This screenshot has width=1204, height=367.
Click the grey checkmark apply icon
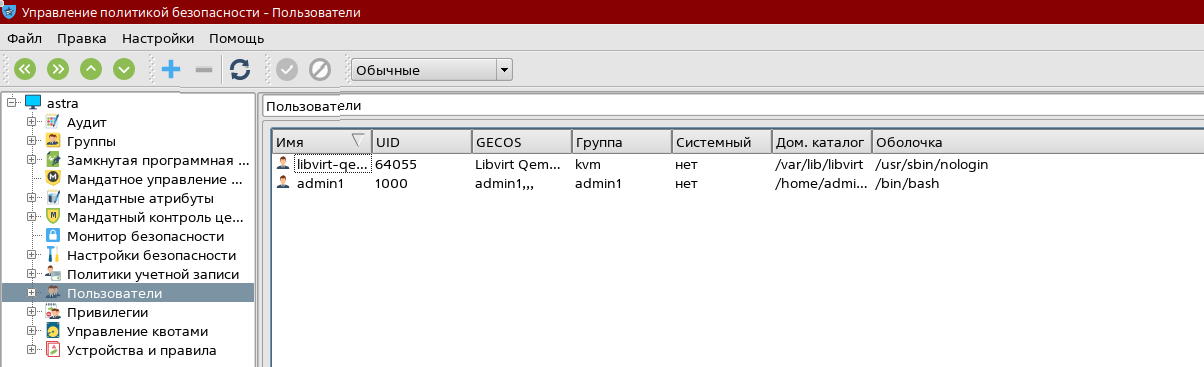point(287,69)
